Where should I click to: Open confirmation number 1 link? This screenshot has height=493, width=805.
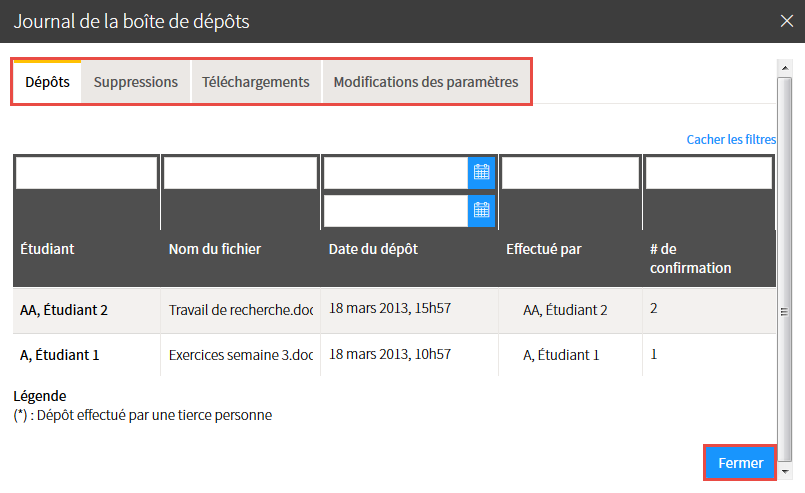click(x=654, y=354)
